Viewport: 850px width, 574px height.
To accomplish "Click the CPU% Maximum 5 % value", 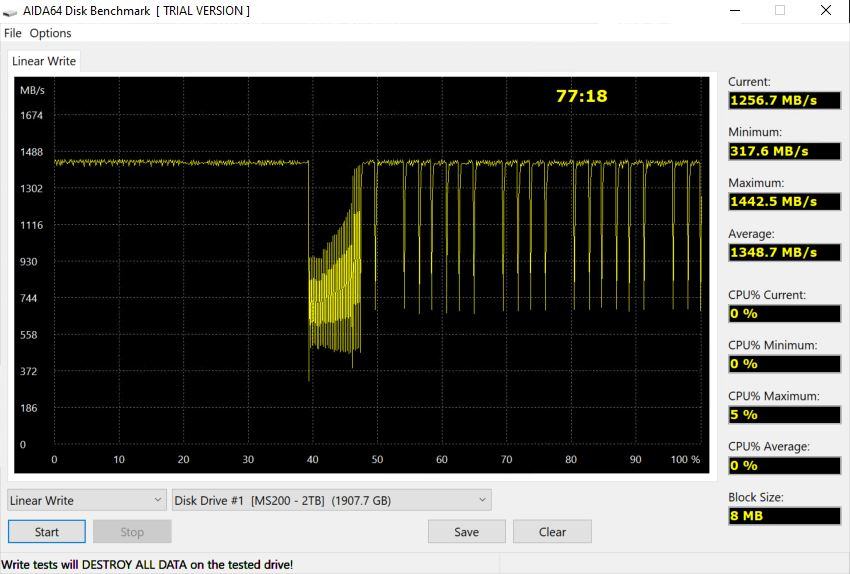I will pos(784,415).
